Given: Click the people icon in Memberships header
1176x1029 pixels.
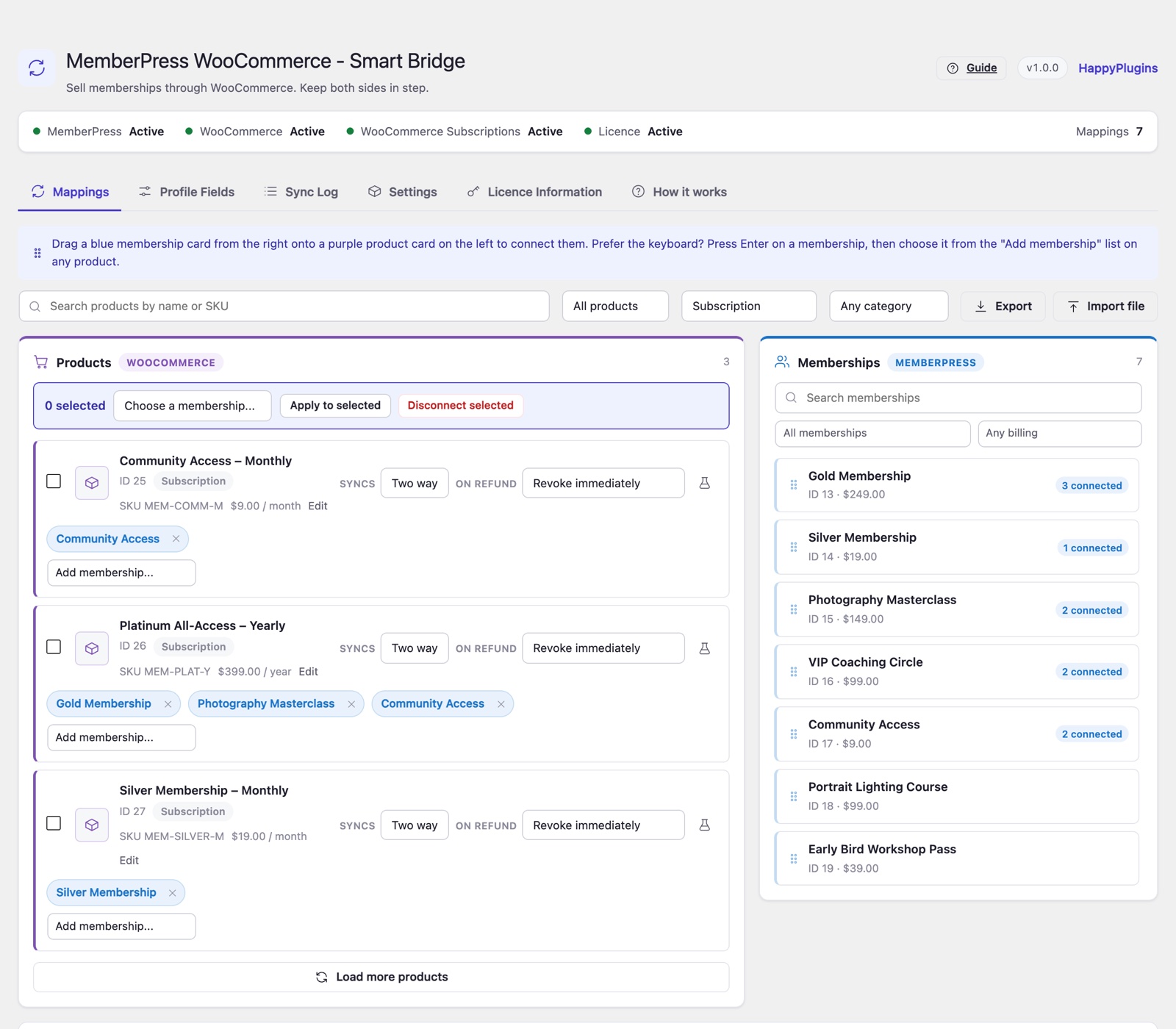Looking at the screenshot, I should click(x=782, y=362).
